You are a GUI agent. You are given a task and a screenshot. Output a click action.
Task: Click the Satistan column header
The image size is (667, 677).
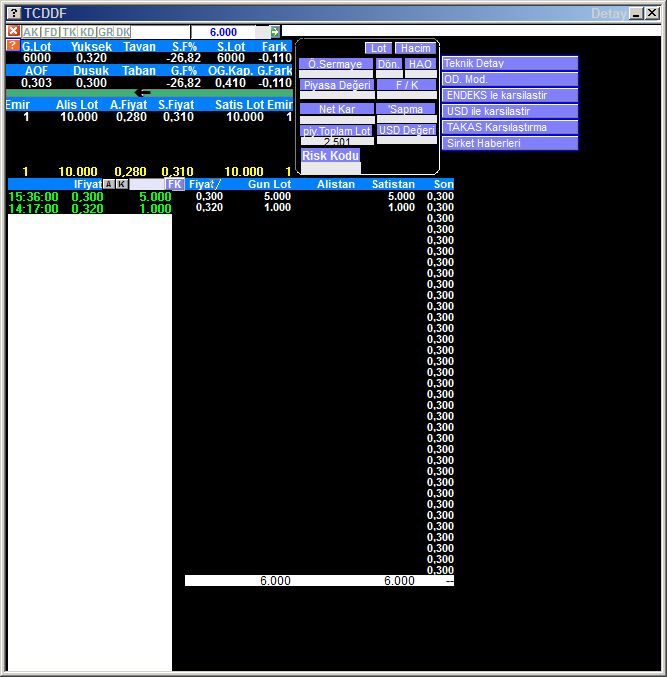tap(393, 184)
